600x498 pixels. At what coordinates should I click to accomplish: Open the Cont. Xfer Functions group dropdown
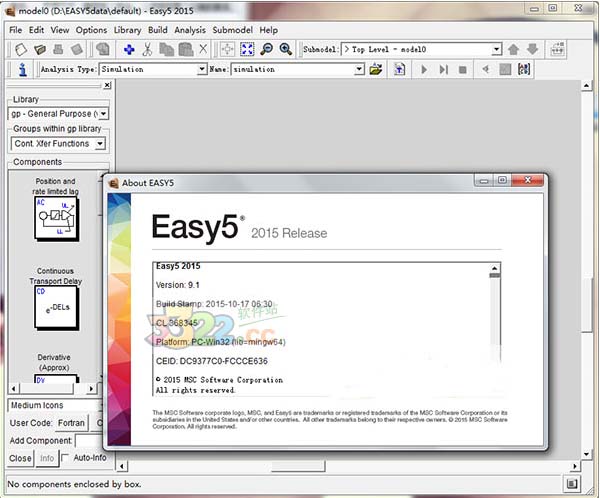[x=100, y=144]
